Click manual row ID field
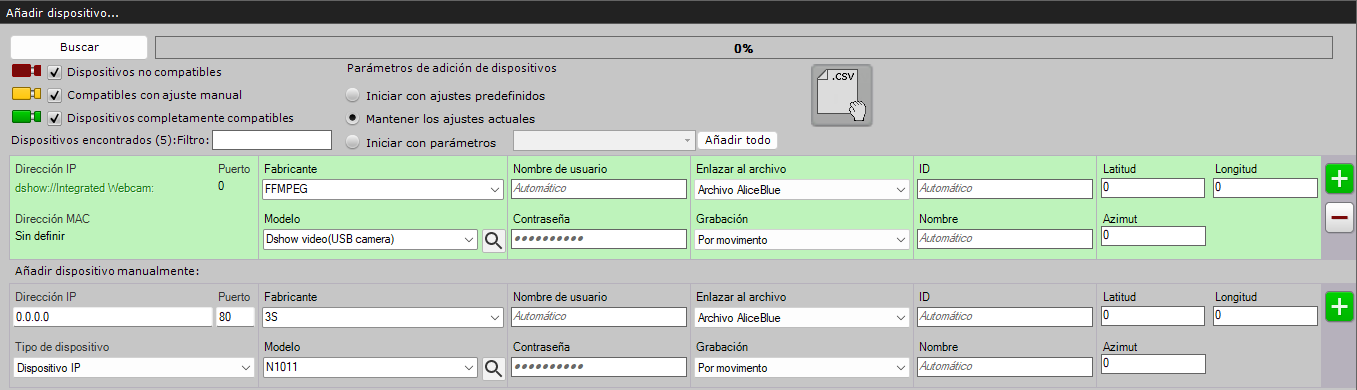The image size is (1357, 390). tap(1005, 317)
